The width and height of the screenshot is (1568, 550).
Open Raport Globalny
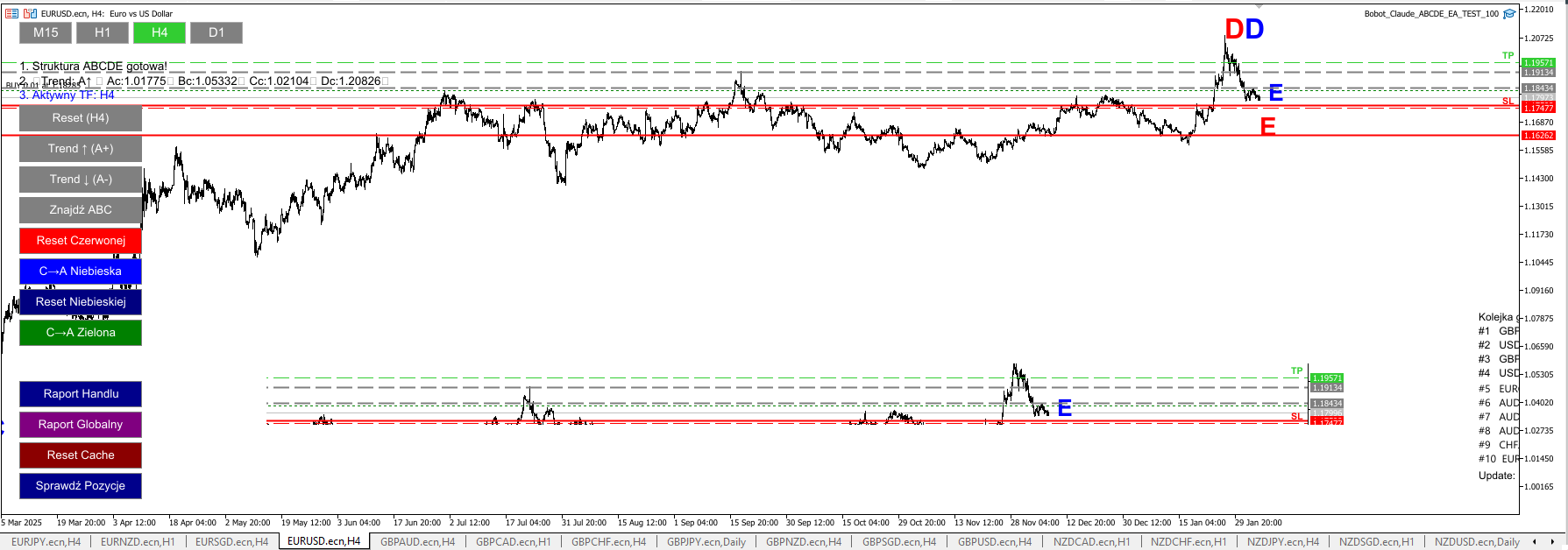[81, 425]
